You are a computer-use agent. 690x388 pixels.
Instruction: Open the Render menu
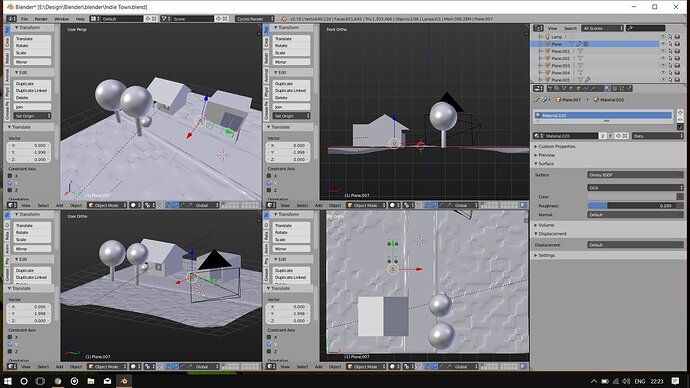[41, 19]
